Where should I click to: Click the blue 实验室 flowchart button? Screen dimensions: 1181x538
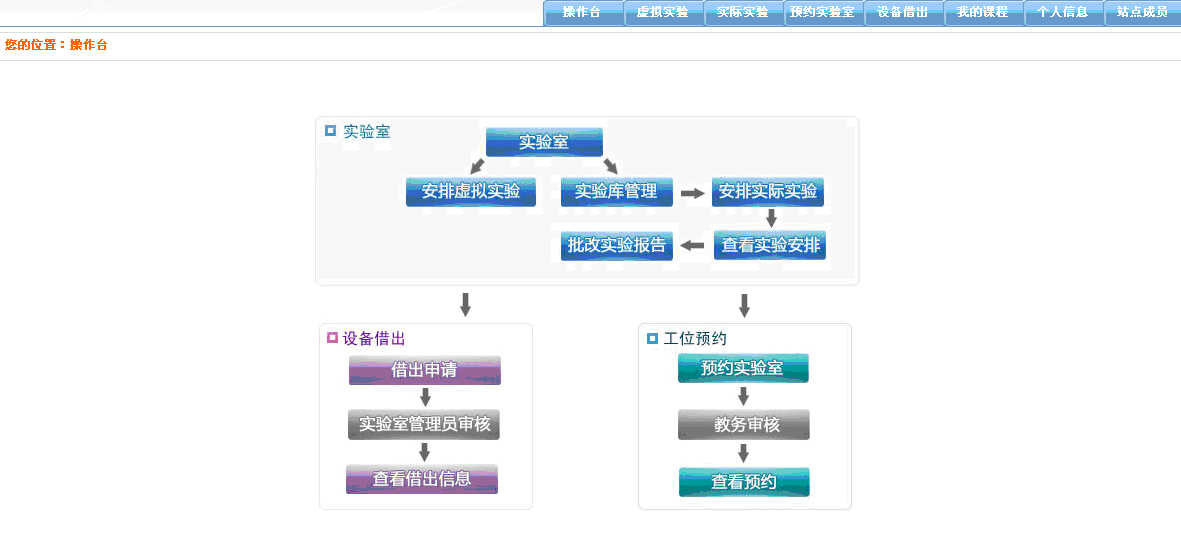pos(544,142)
